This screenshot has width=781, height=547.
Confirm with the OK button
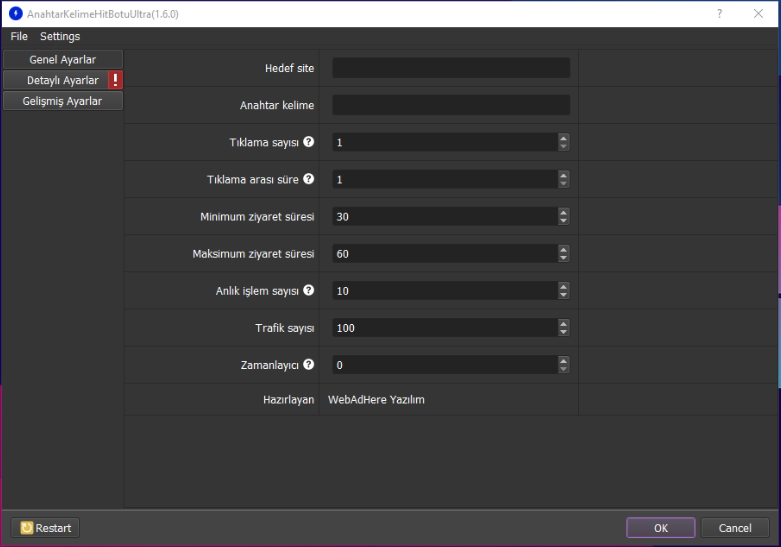pyautogui.click(x=660, y=528)
